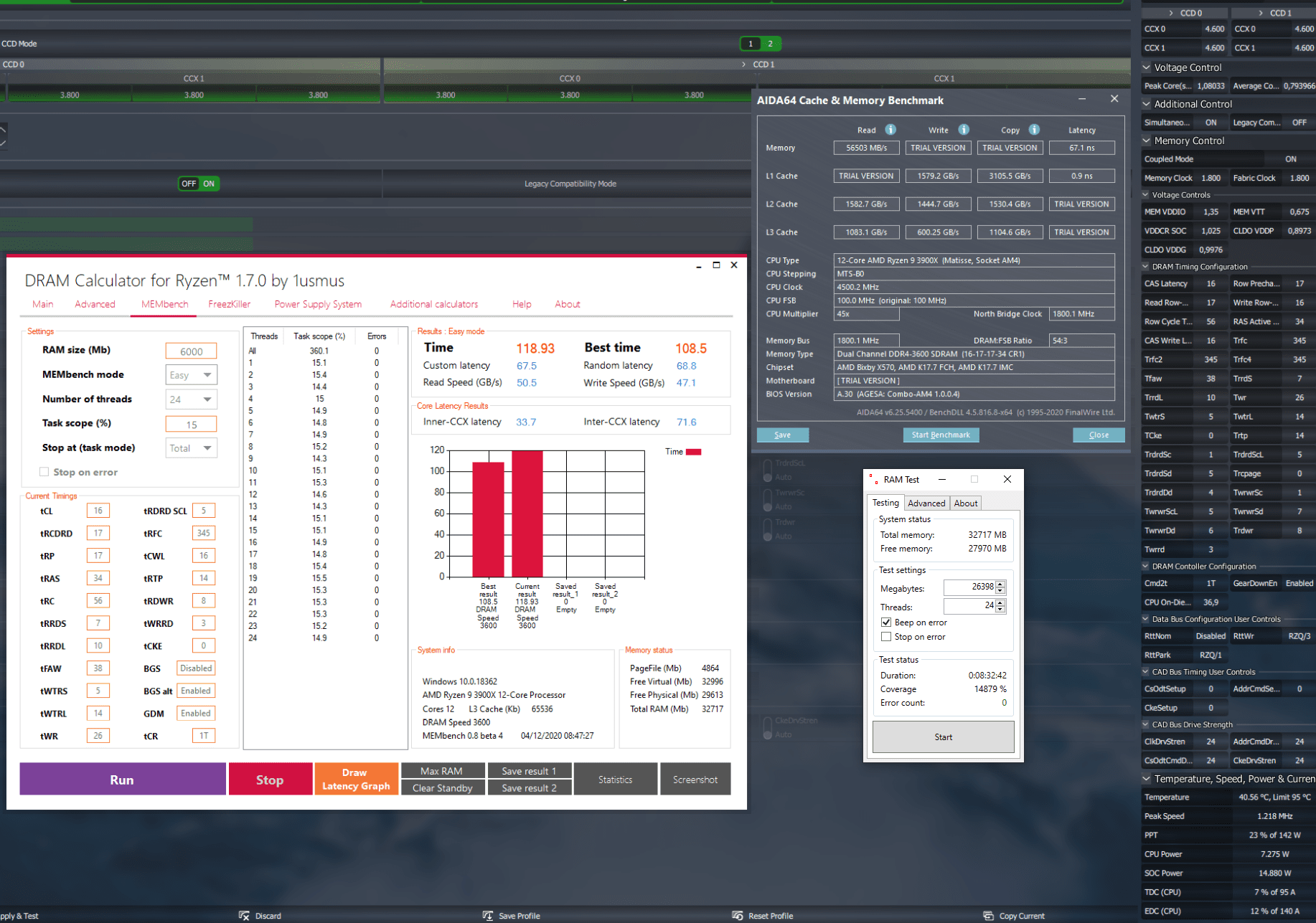
Task: Click the Current result bar in chart
Action: point(527,513)
